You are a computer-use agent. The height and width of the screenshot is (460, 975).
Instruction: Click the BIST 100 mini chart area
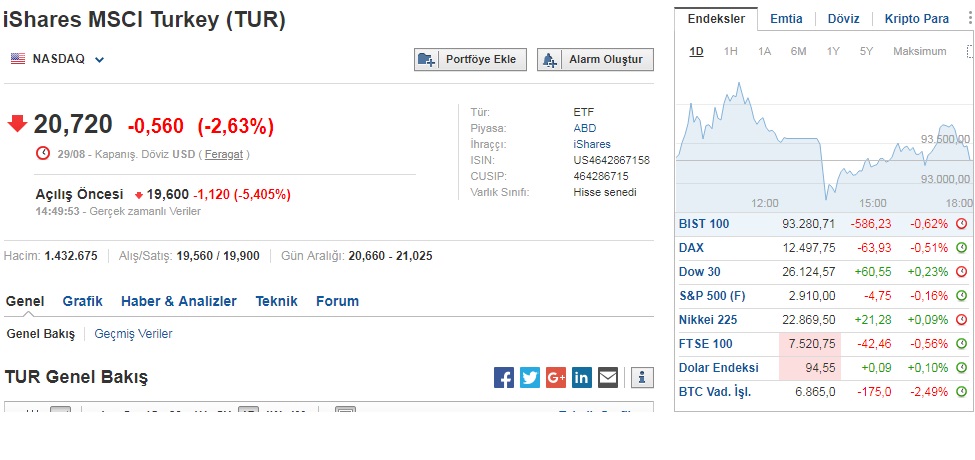pos(824,140)
